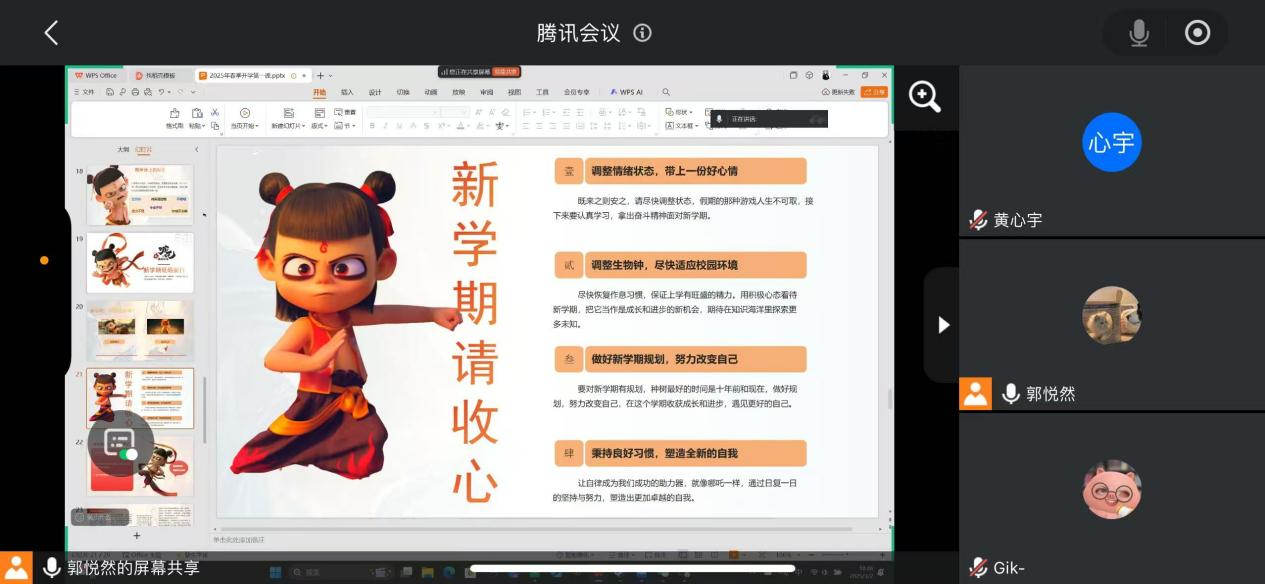Collapse the slide thumbnail panel chevron
The width and height of the screenshot is (1265, 584).
tap(196, 150)
